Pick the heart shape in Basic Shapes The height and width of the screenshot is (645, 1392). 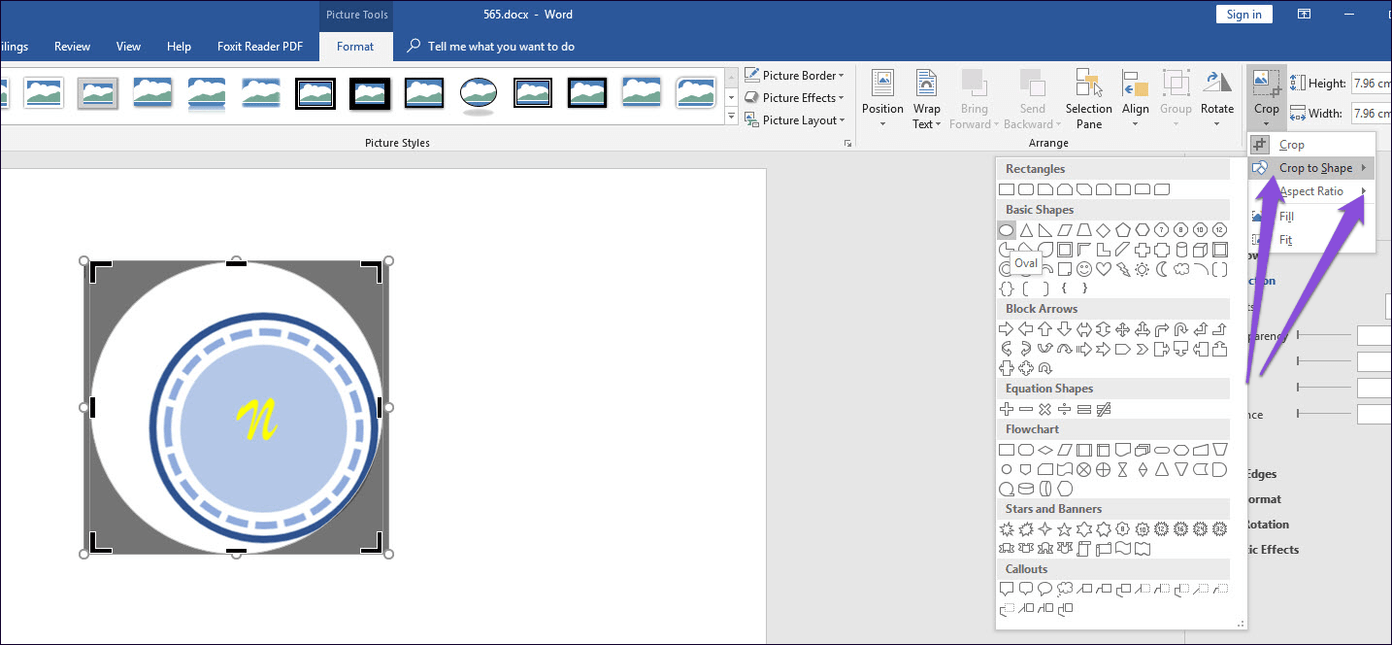point(1103,269)
